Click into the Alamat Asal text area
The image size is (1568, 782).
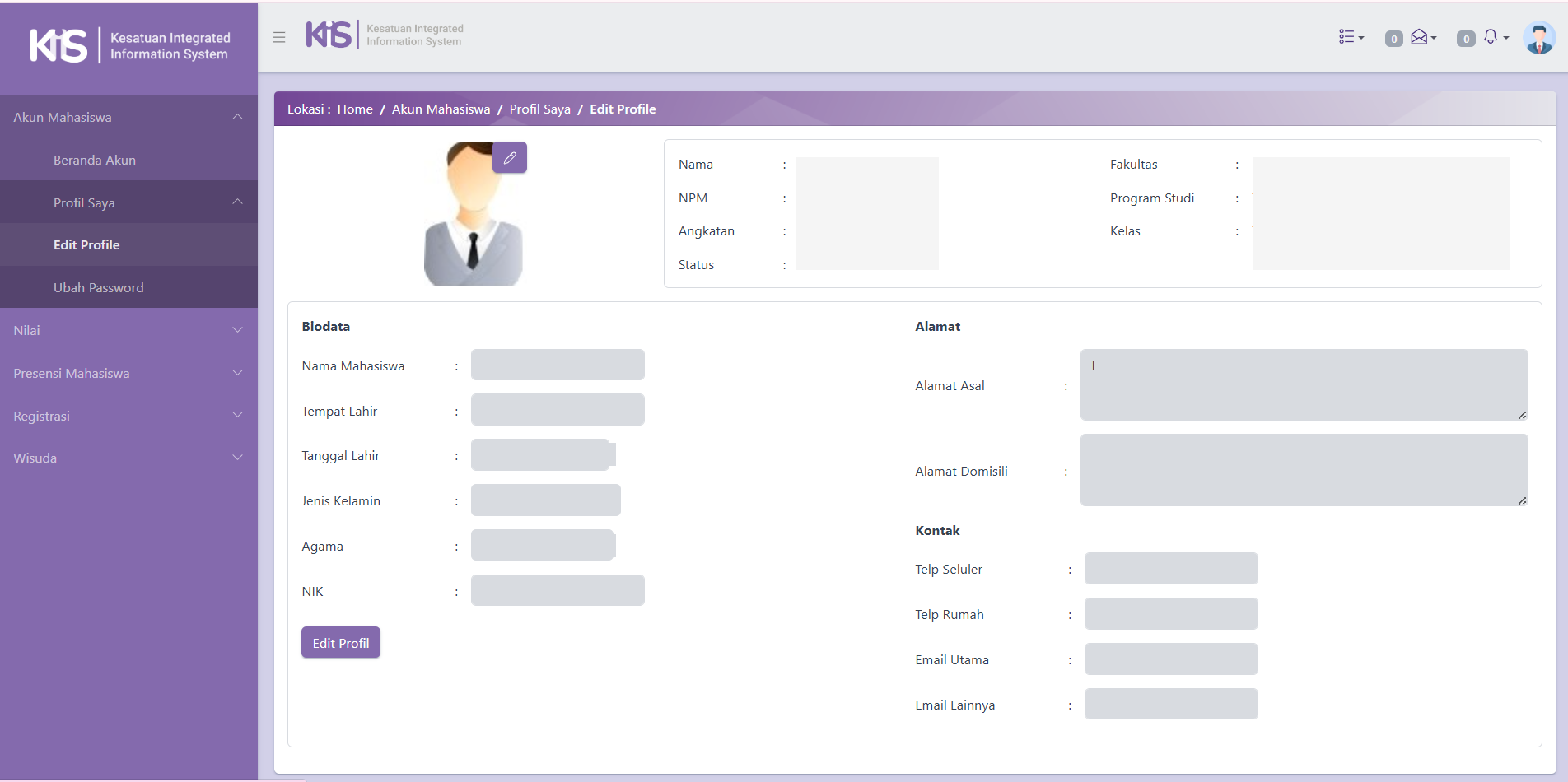click(1304, 384)
